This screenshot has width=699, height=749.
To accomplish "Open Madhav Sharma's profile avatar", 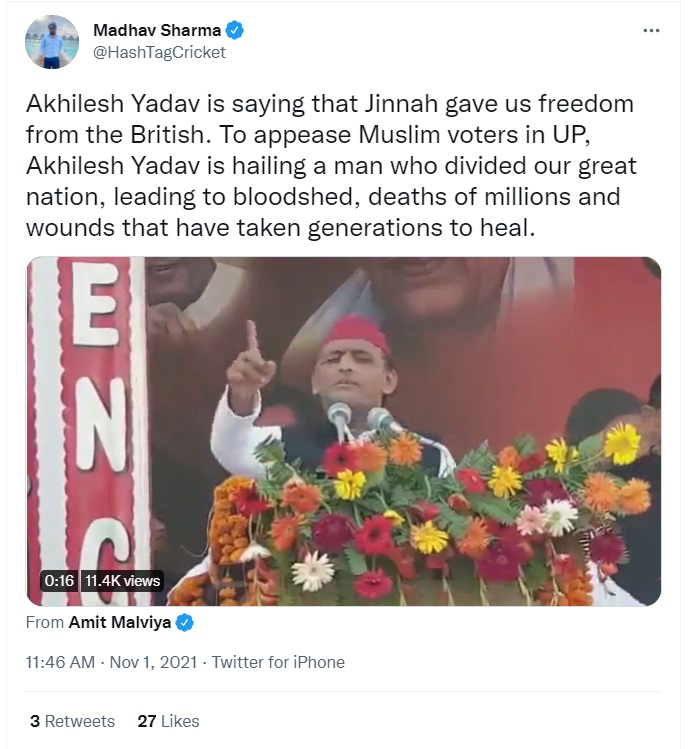I will (52, 41).
